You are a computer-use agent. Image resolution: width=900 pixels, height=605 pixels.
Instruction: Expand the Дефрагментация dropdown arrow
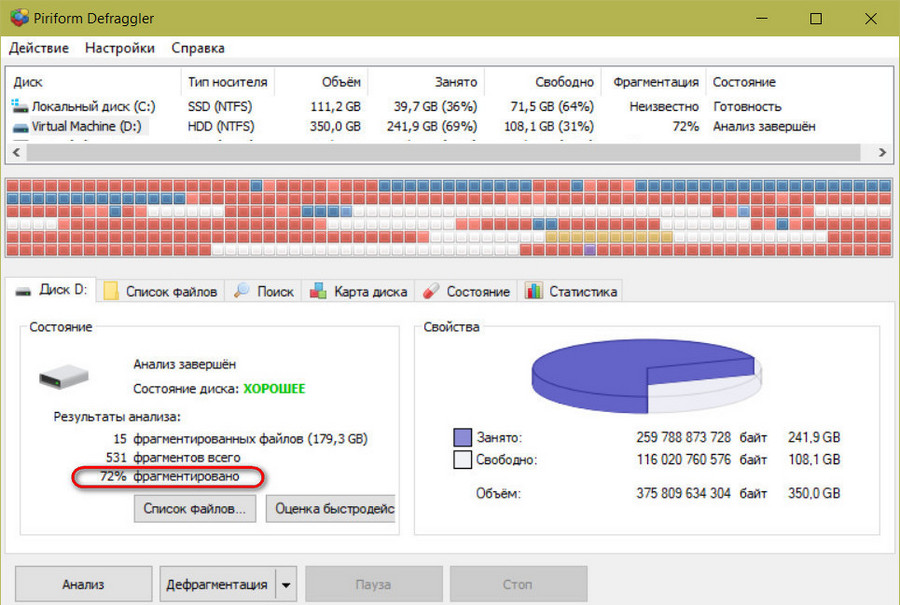pyautogui.click(x=286, y=585)
